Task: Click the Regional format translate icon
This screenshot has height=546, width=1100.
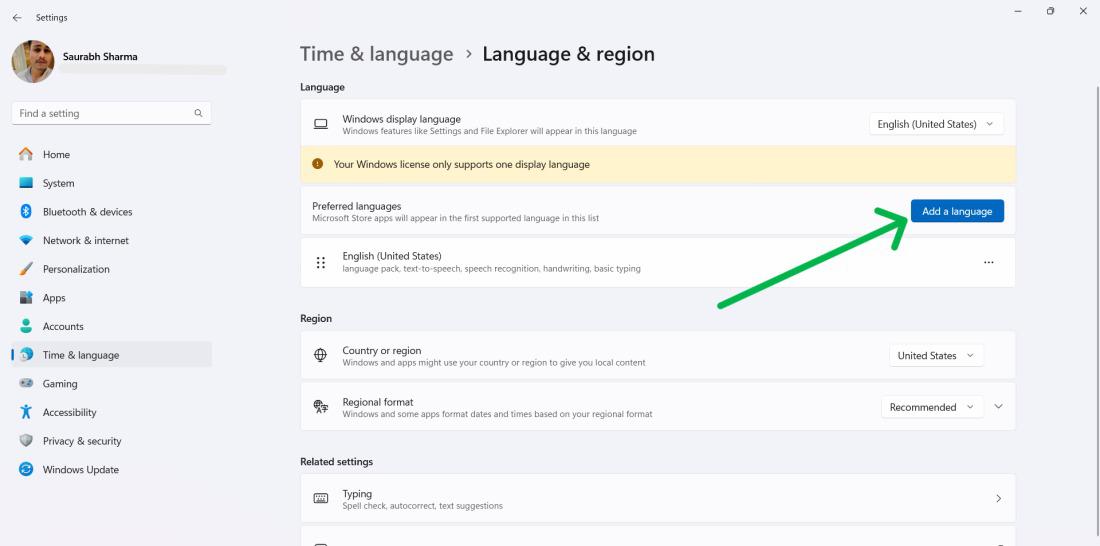Action: pos(321,406)
